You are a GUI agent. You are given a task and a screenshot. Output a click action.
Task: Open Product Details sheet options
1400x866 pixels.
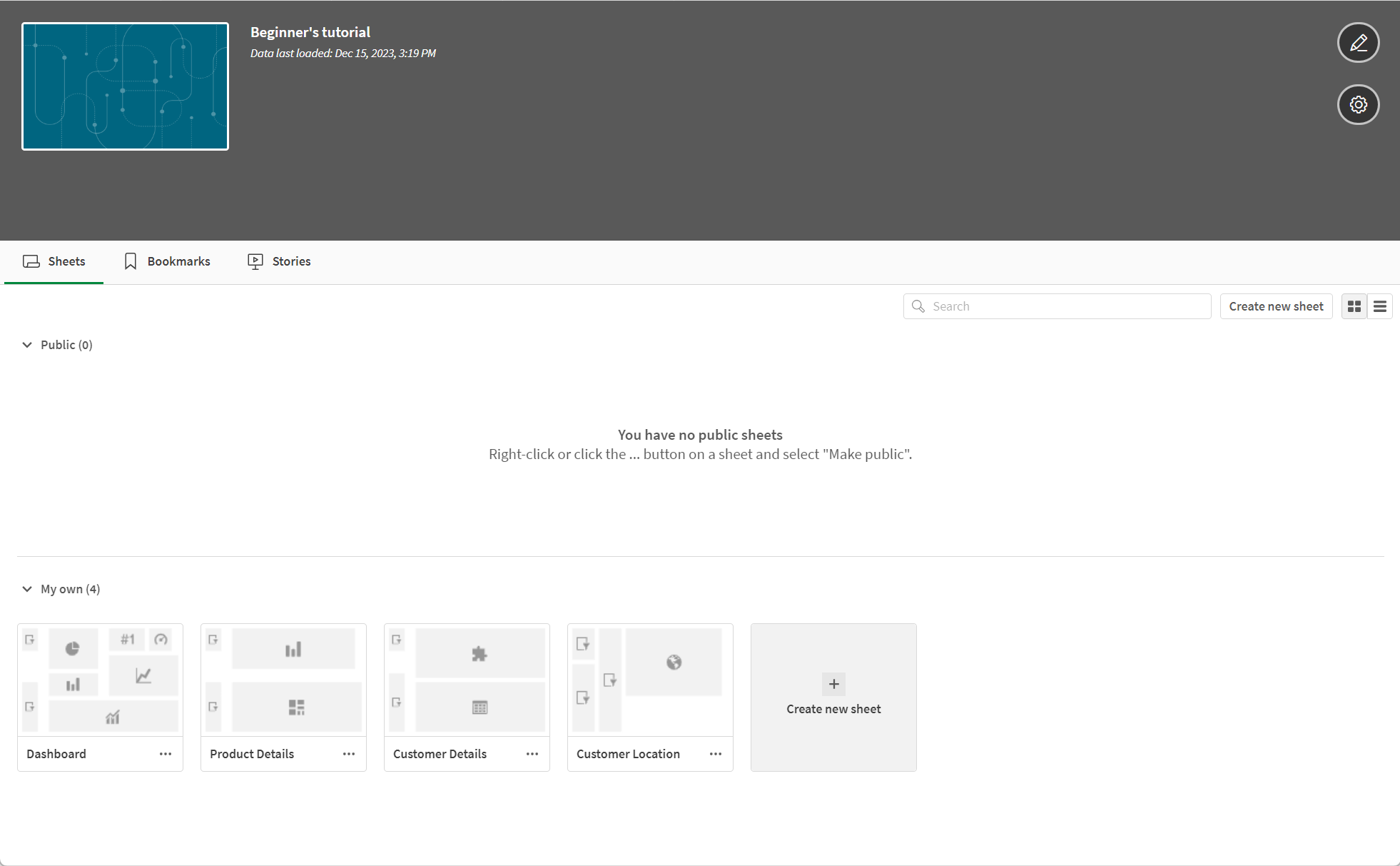click(x=348, y=753)
